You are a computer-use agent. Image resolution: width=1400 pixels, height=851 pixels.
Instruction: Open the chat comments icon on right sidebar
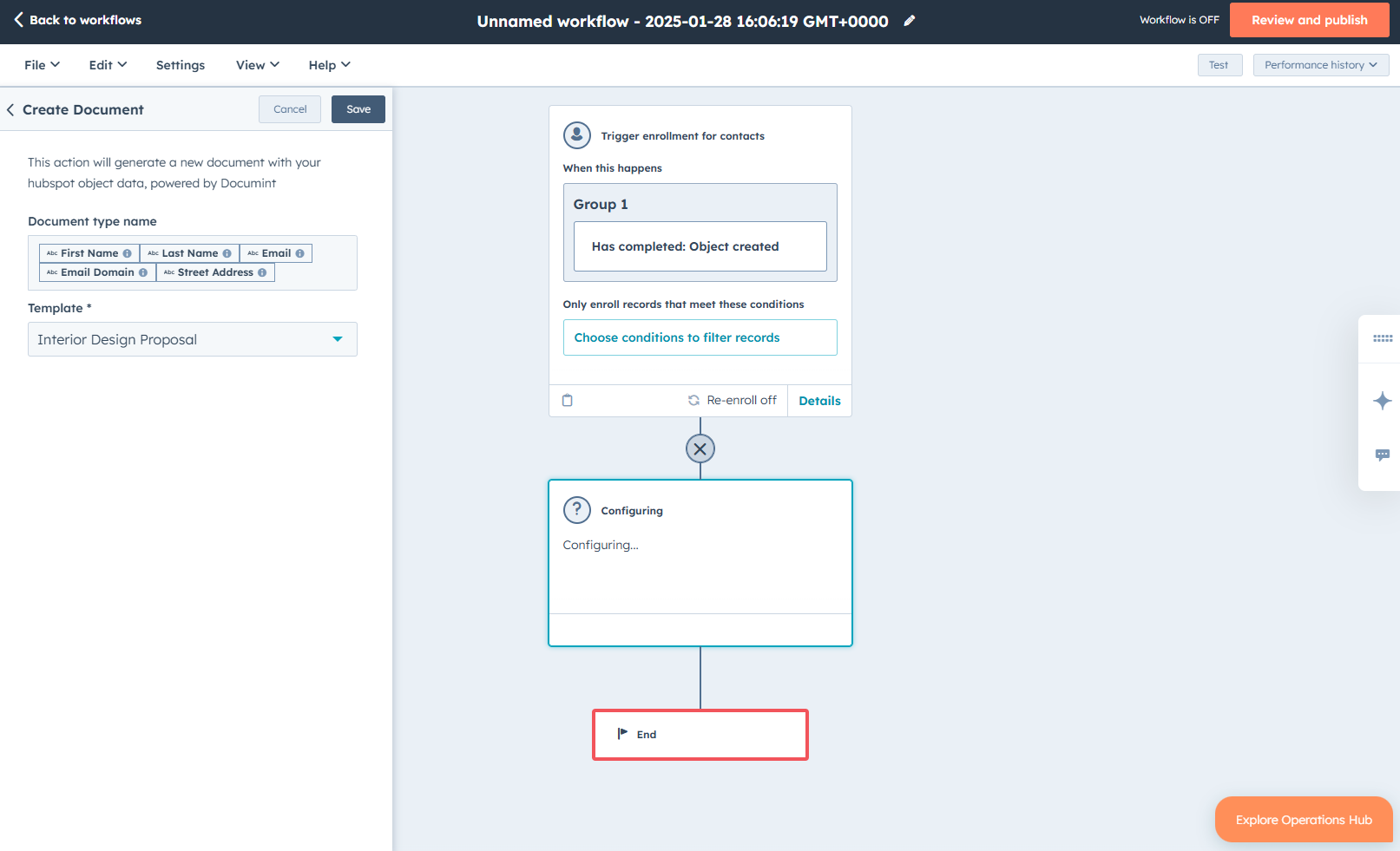point(1382,455)
